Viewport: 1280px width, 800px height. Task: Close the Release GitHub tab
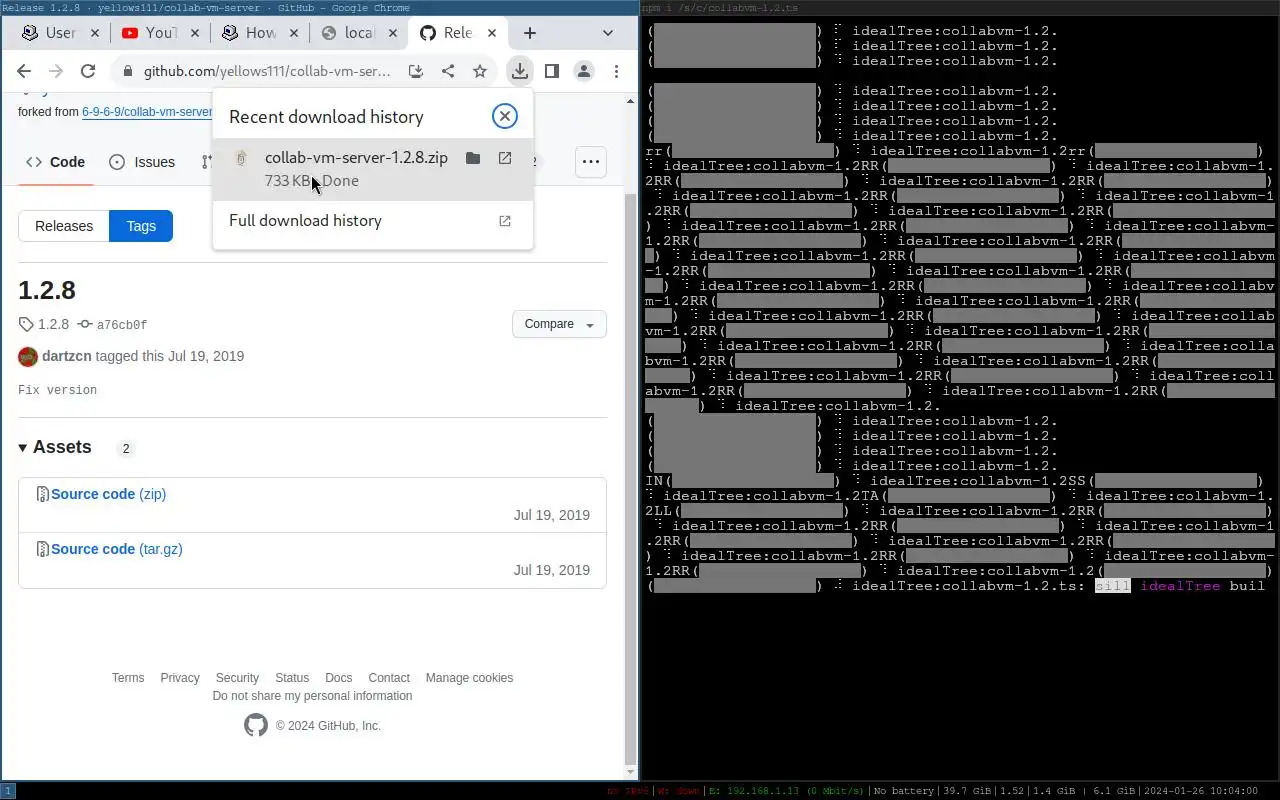point(492,33)
